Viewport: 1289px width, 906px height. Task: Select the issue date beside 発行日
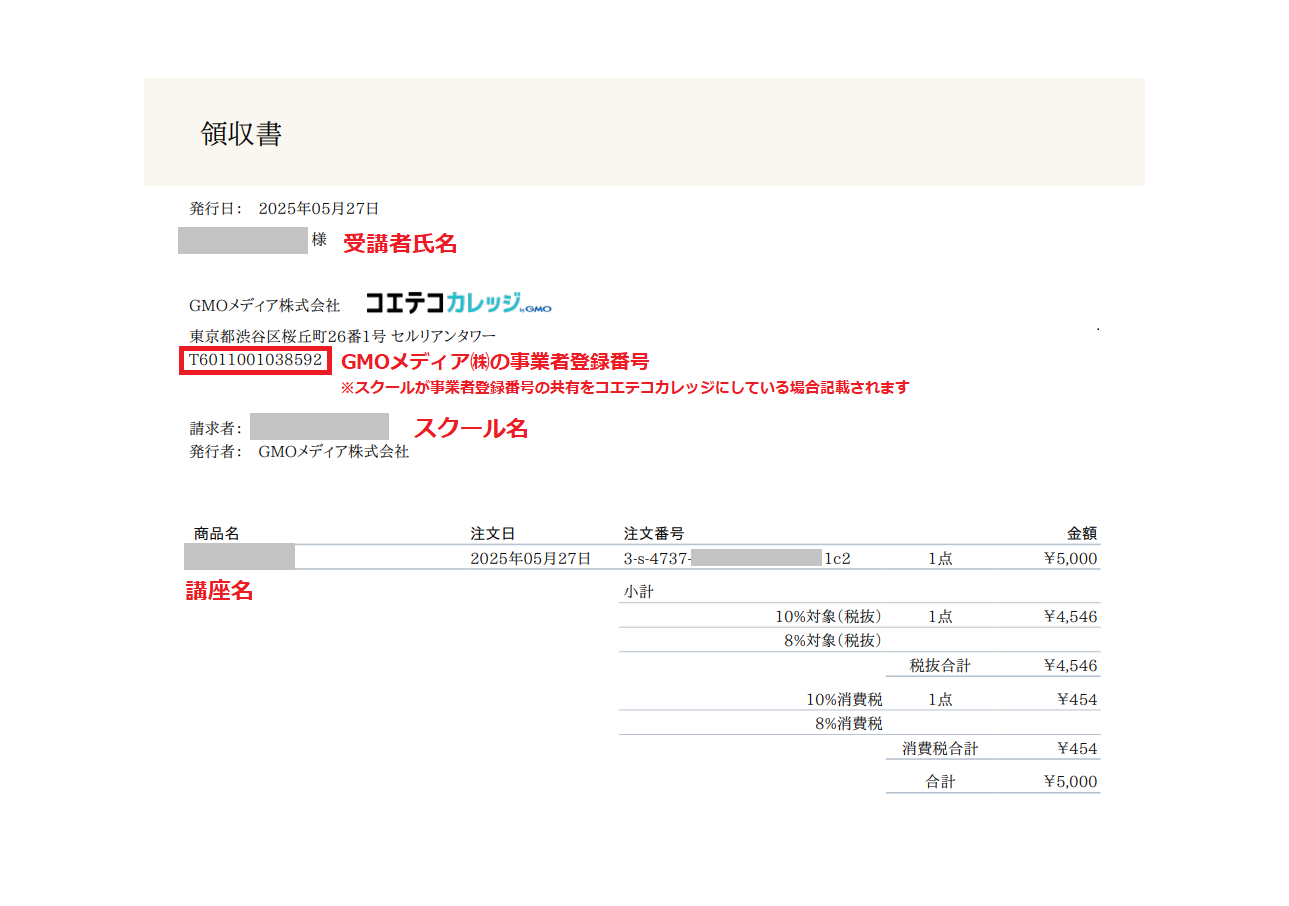(319, 209)
